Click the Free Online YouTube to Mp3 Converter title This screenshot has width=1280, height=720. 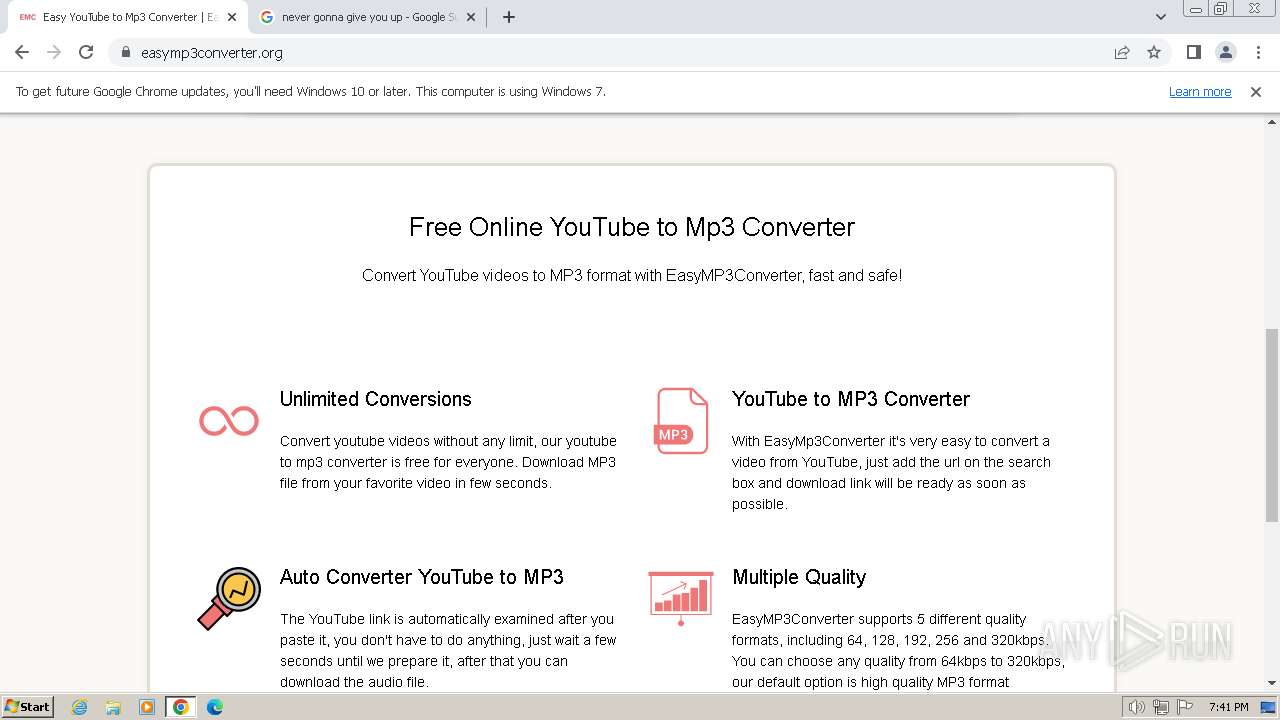[x=632, y=227]
